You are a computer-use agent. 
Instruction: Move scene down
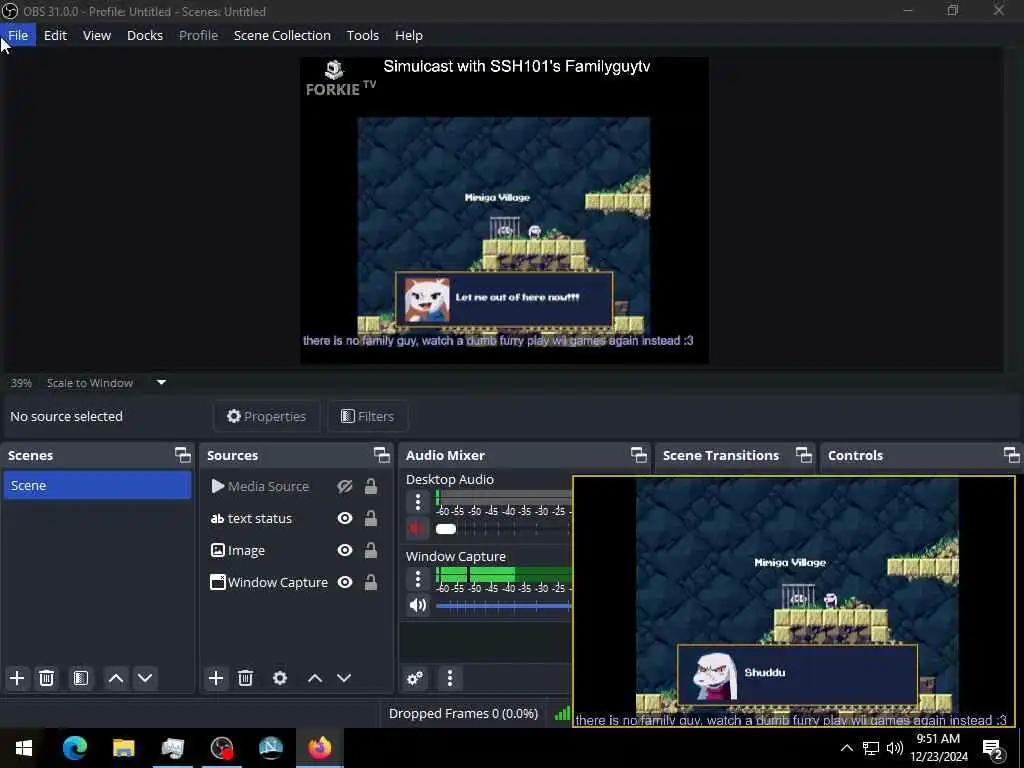click(x=145, y=678)
